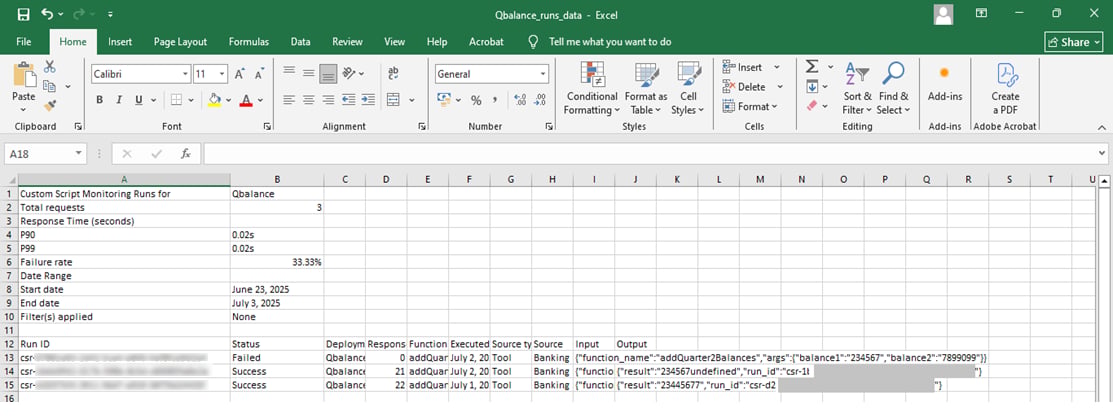Click the Add-ins button
This screenshot has height=418, width=1113.
click(x=945, y=84)
